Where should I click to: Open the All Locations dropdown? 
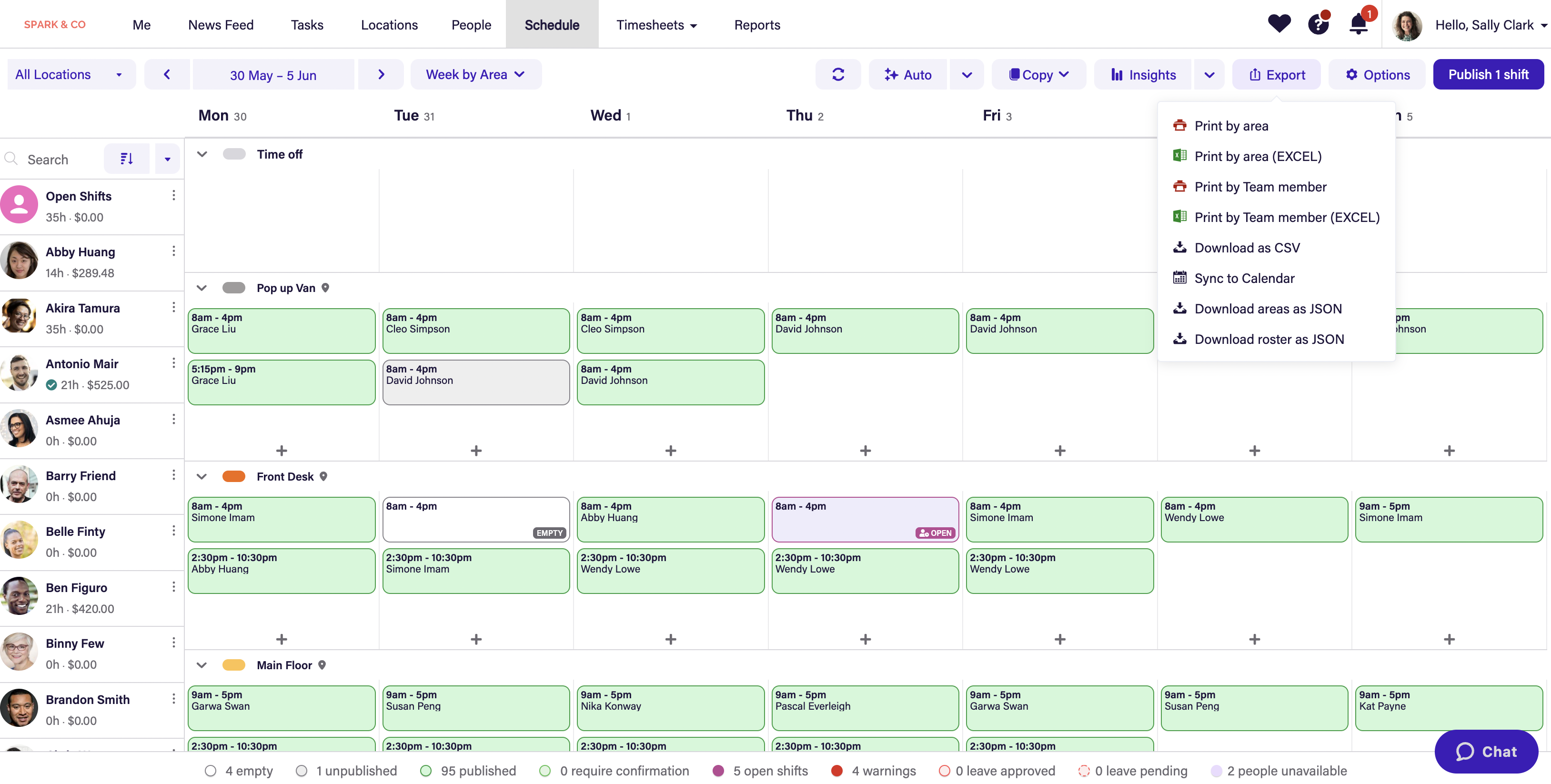point(71,74)
